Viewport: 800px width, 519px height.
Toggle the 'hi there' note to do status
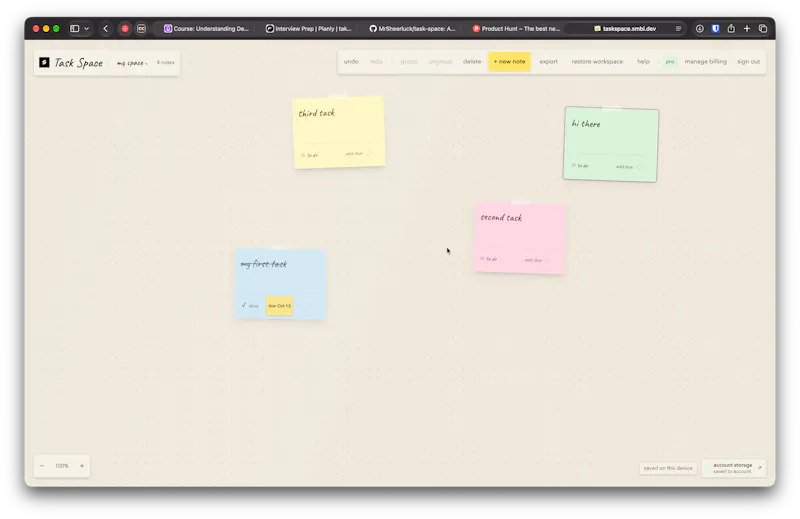tap(580, 165)
